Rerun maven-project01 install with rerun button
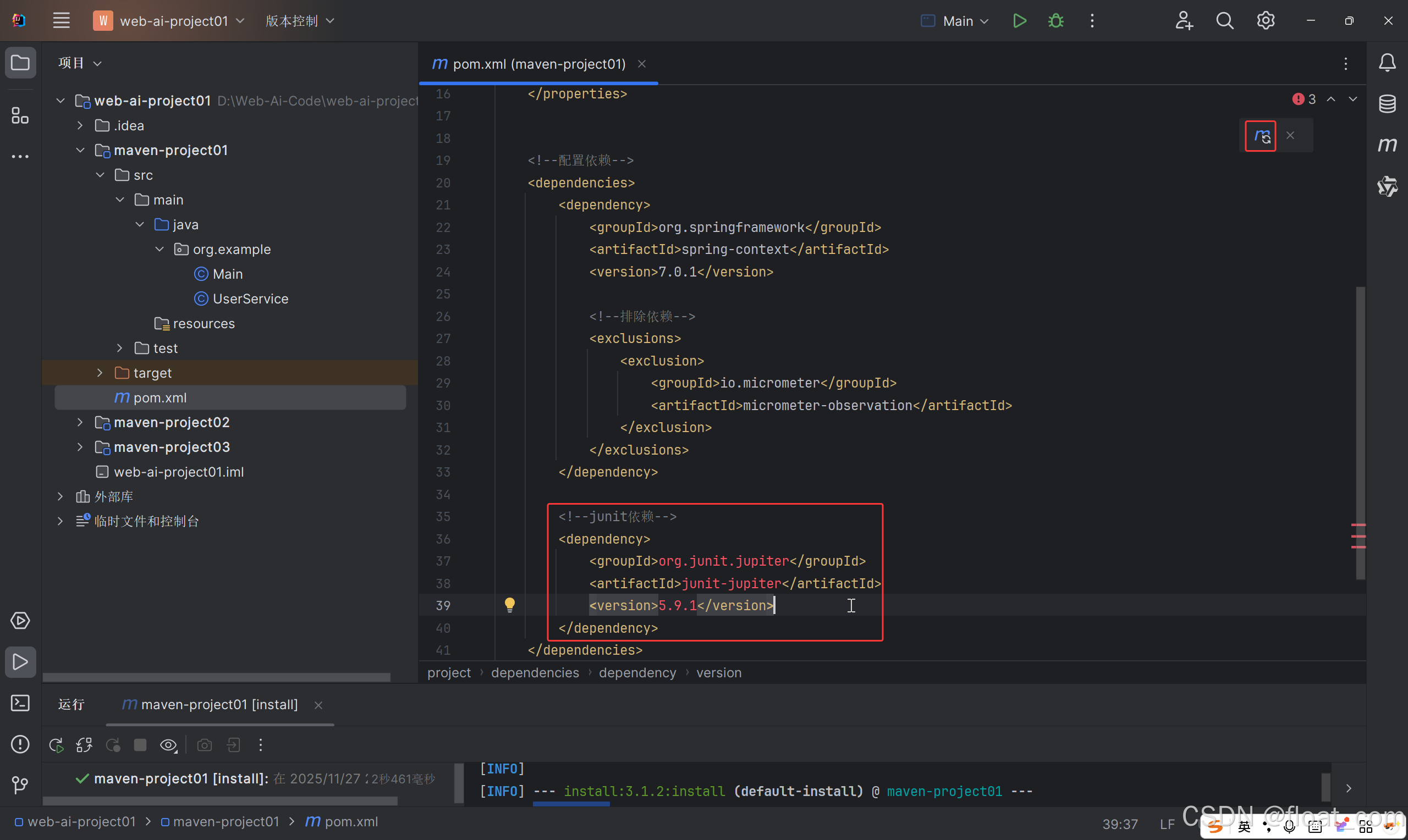The height and width of the screenshot is (840, 1408). 56,745
